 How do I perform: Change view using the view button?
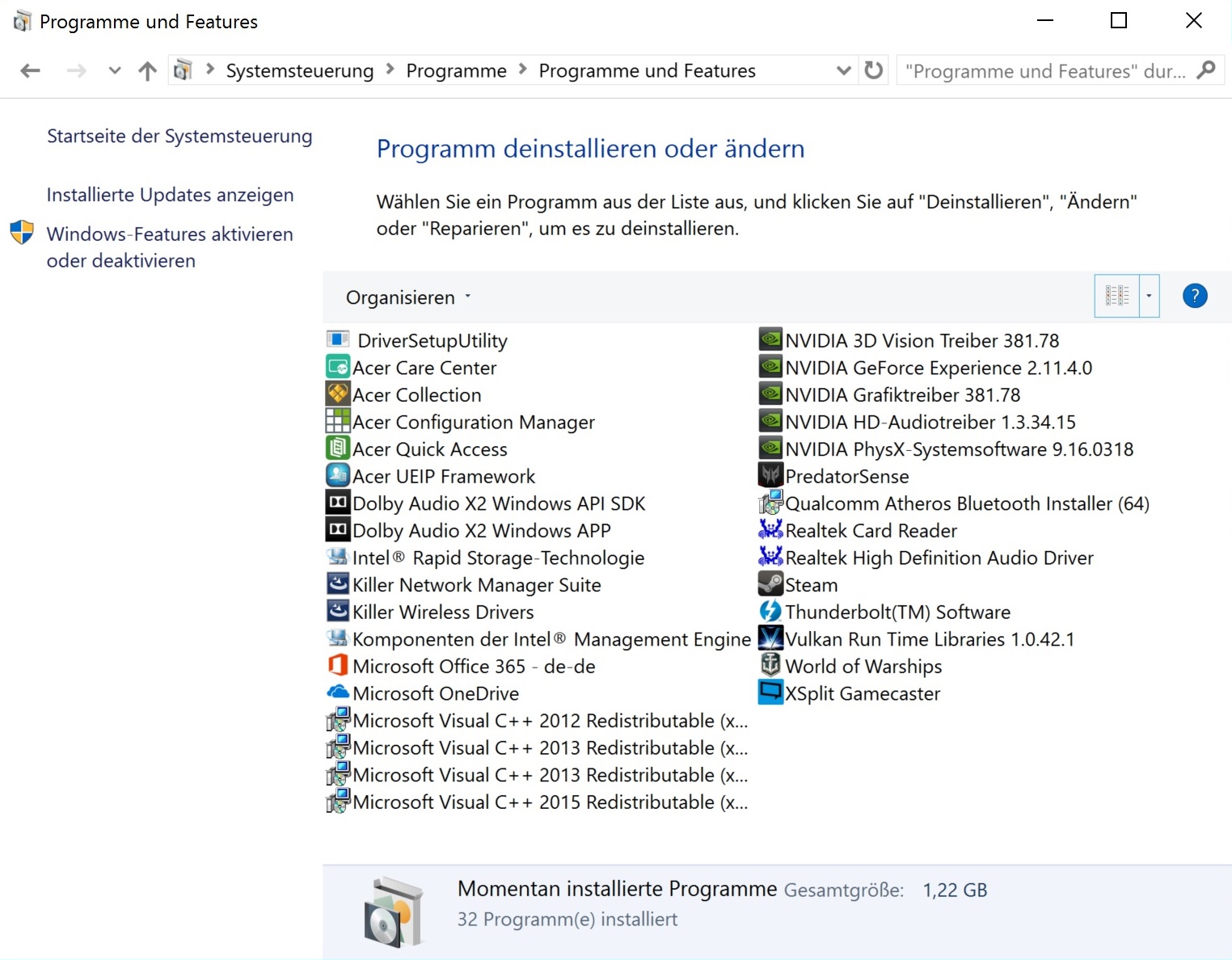click(x=1117, y=296)
